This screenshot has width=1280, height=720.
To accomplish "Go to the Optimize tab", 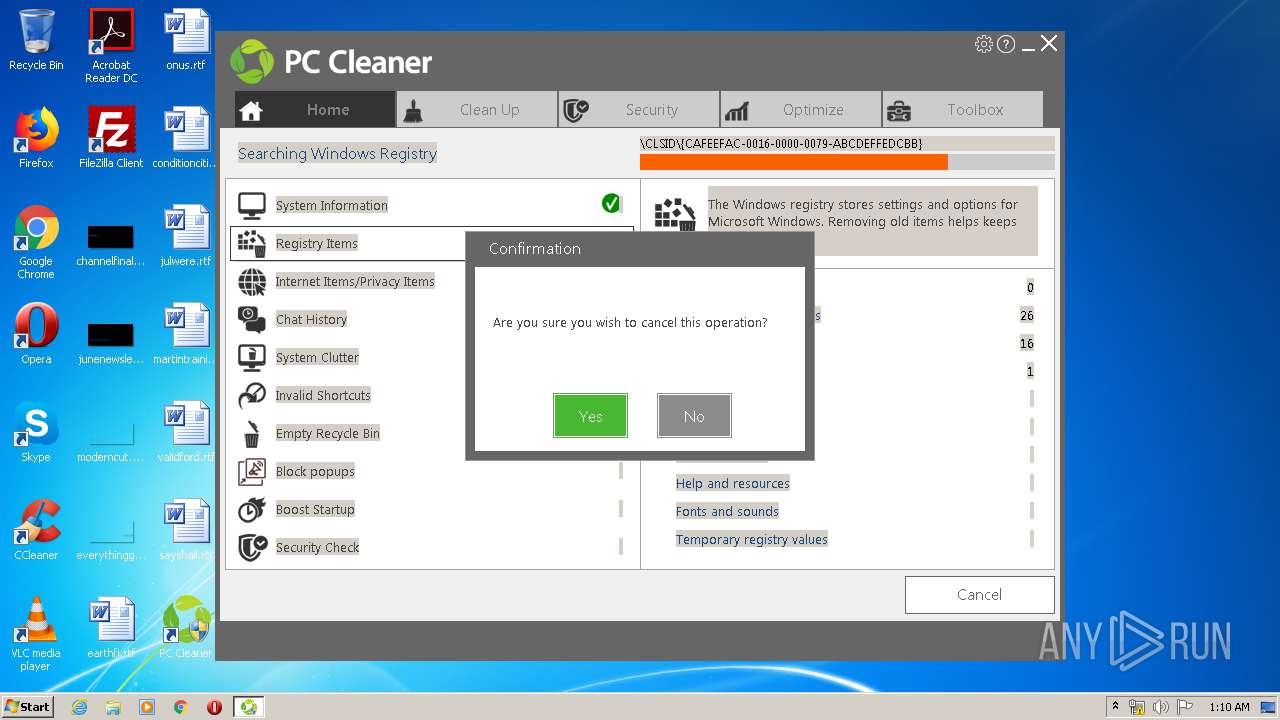I will [x=801, y=110].
